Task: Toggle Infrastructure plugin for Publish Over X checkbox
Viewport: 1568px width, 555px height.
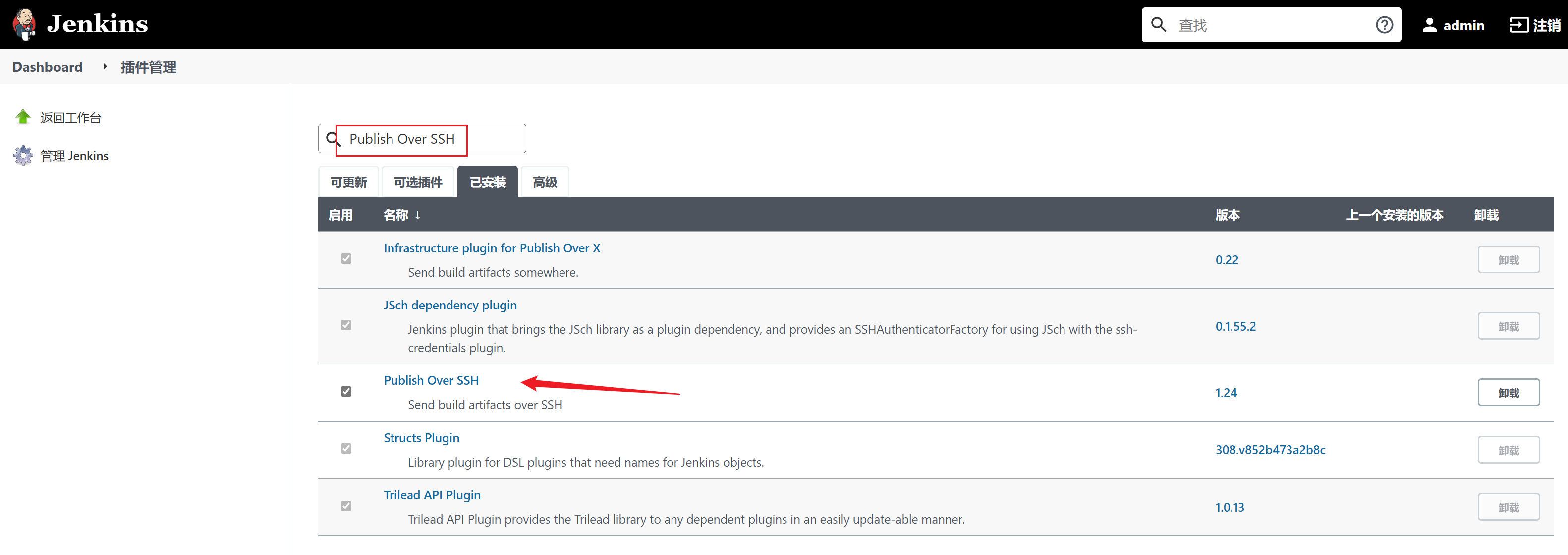Action: tap(346, 259)
